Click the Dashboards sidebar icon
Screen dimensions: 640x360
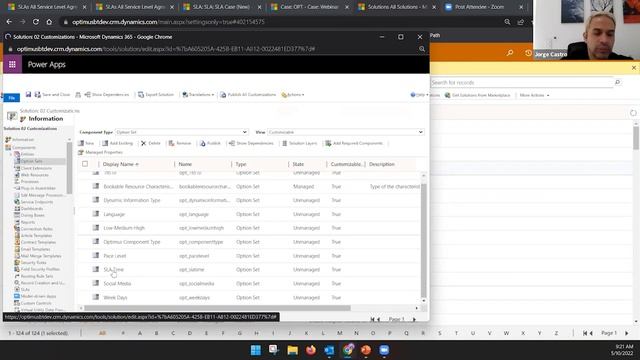click(x=17, y=209)
